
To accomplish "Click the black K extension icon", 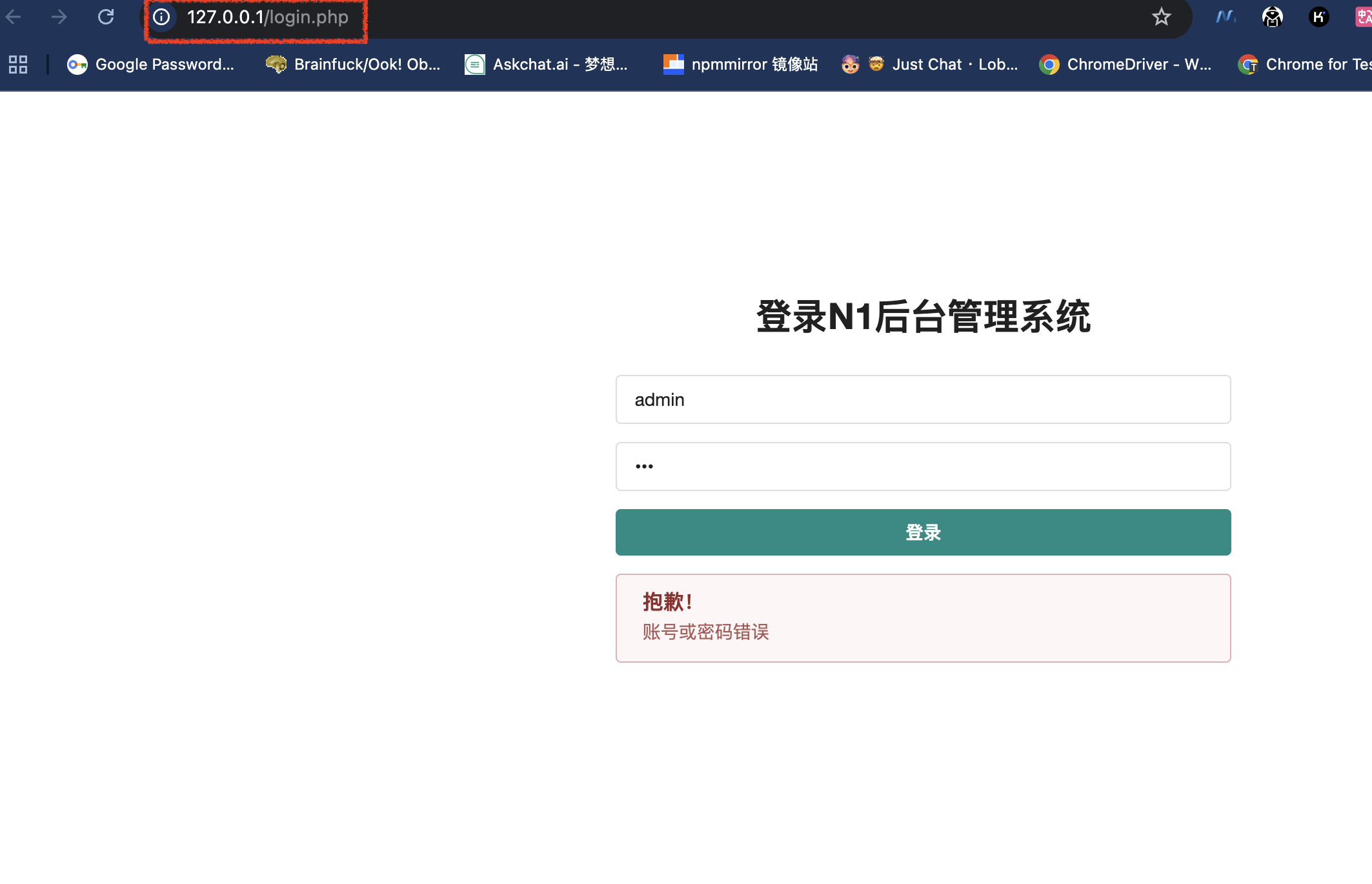I will tap(1318, 17).
